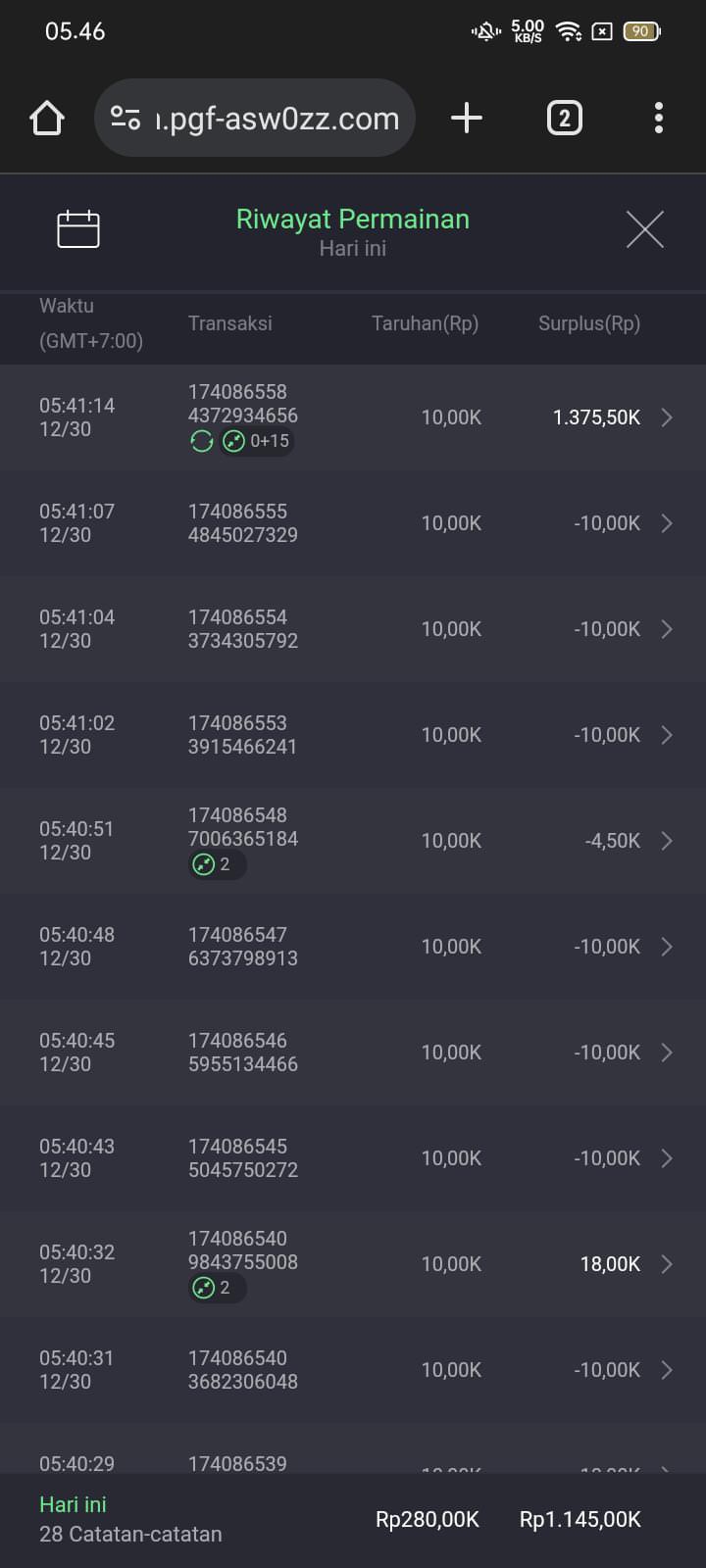Select transaction 174086554 3734305792
This screenshot has width=706, height=1568.
pos(243,629)
